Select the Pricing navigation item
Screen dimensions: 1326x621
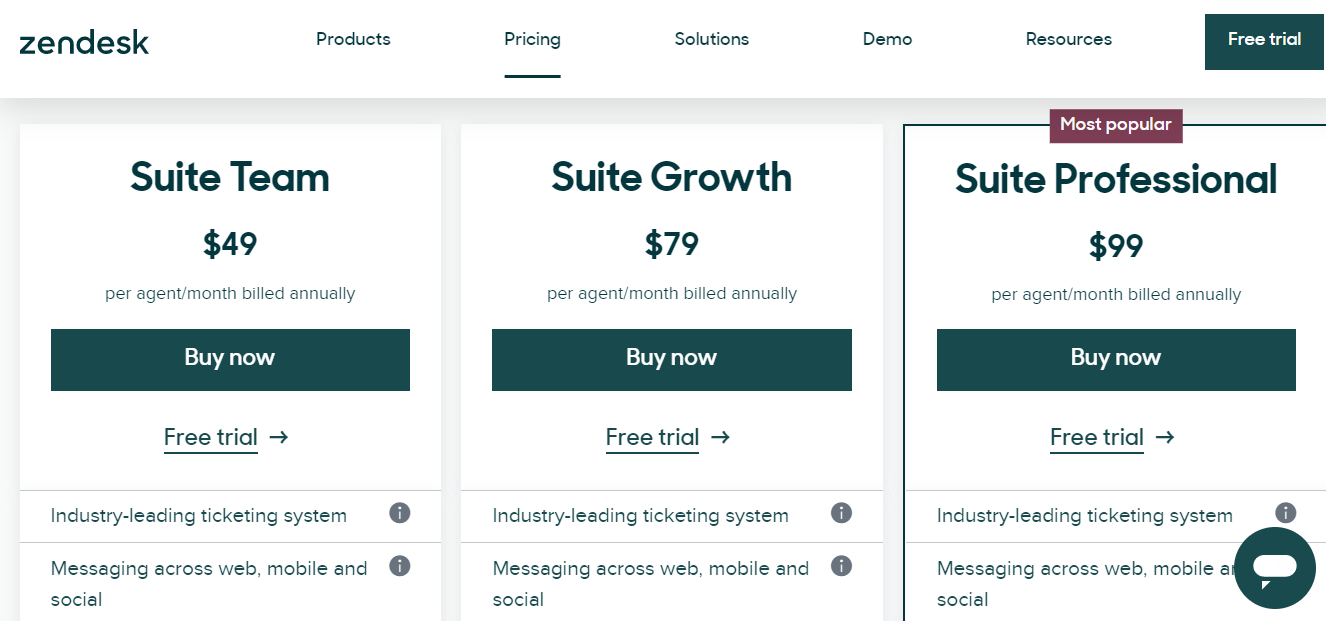[532, 40]
